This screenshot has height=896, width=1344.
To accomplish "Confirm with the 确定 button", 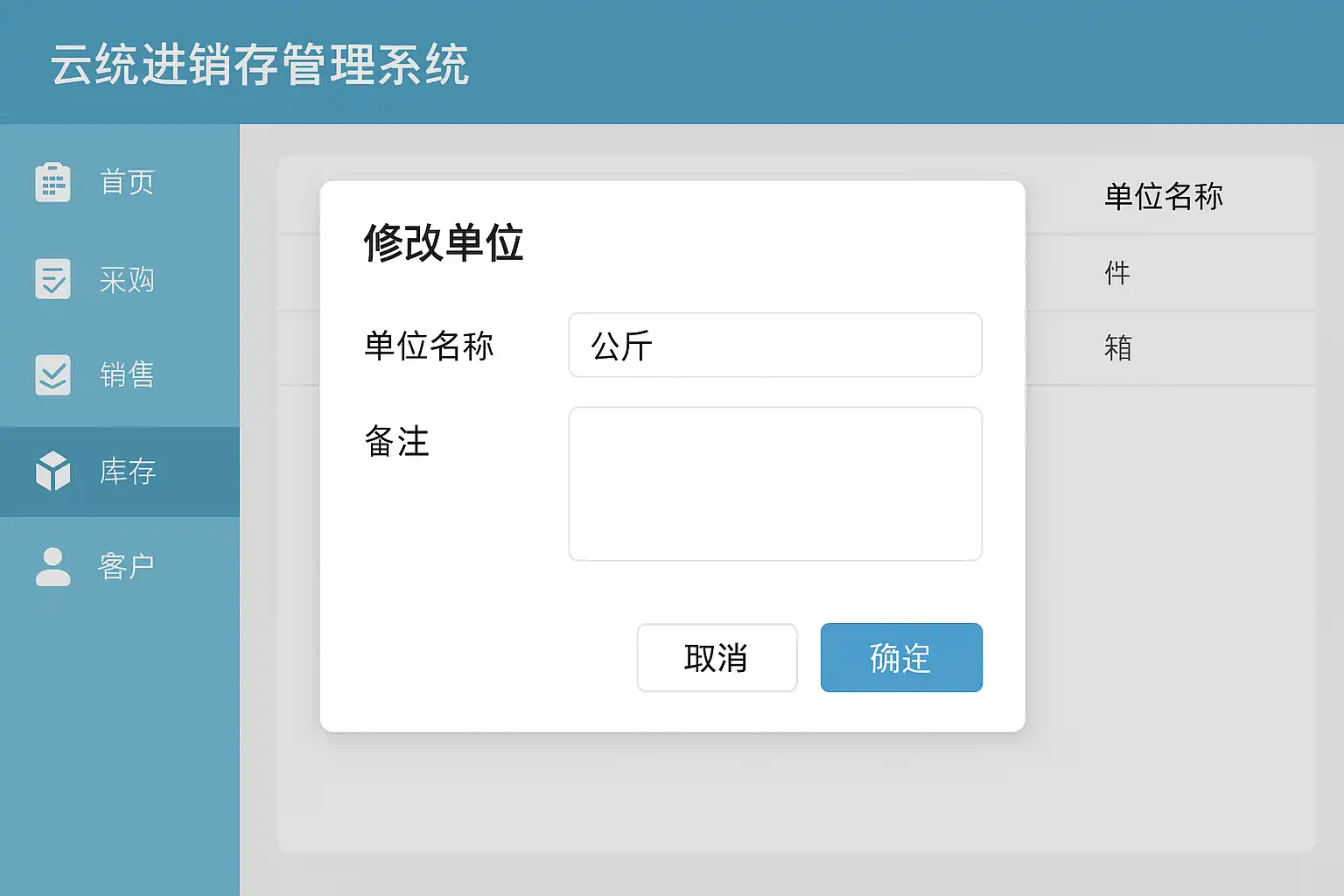I will point(900,657).
